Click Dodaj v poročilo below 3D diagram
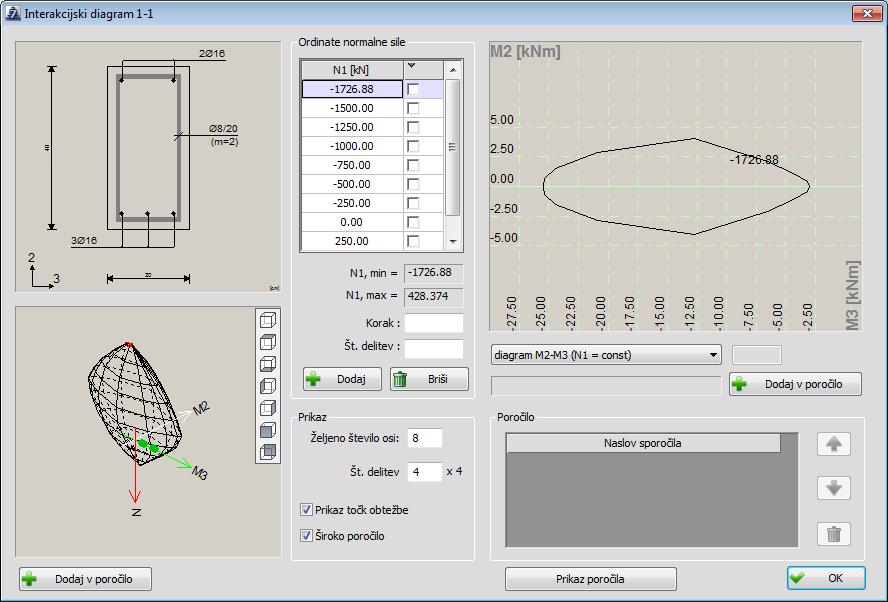The width and height of the screenshot is (888, 602). [86, 579]
